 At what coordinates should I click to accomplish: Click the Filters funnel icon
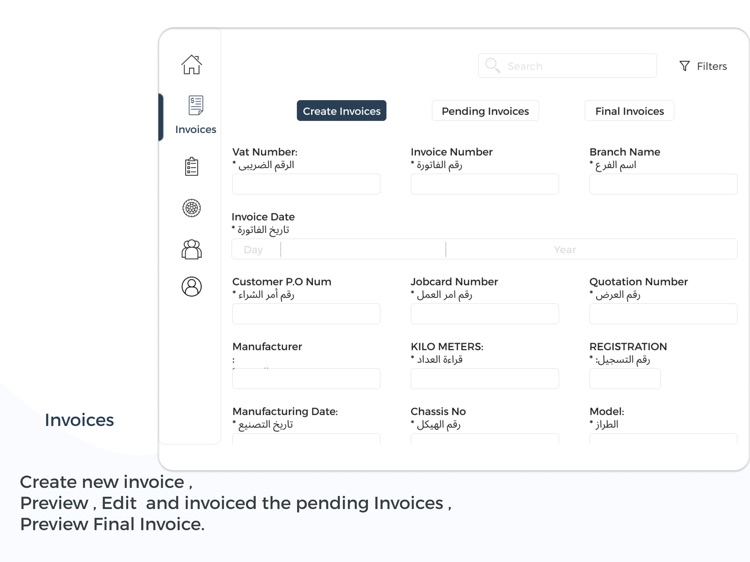[685, 66]
